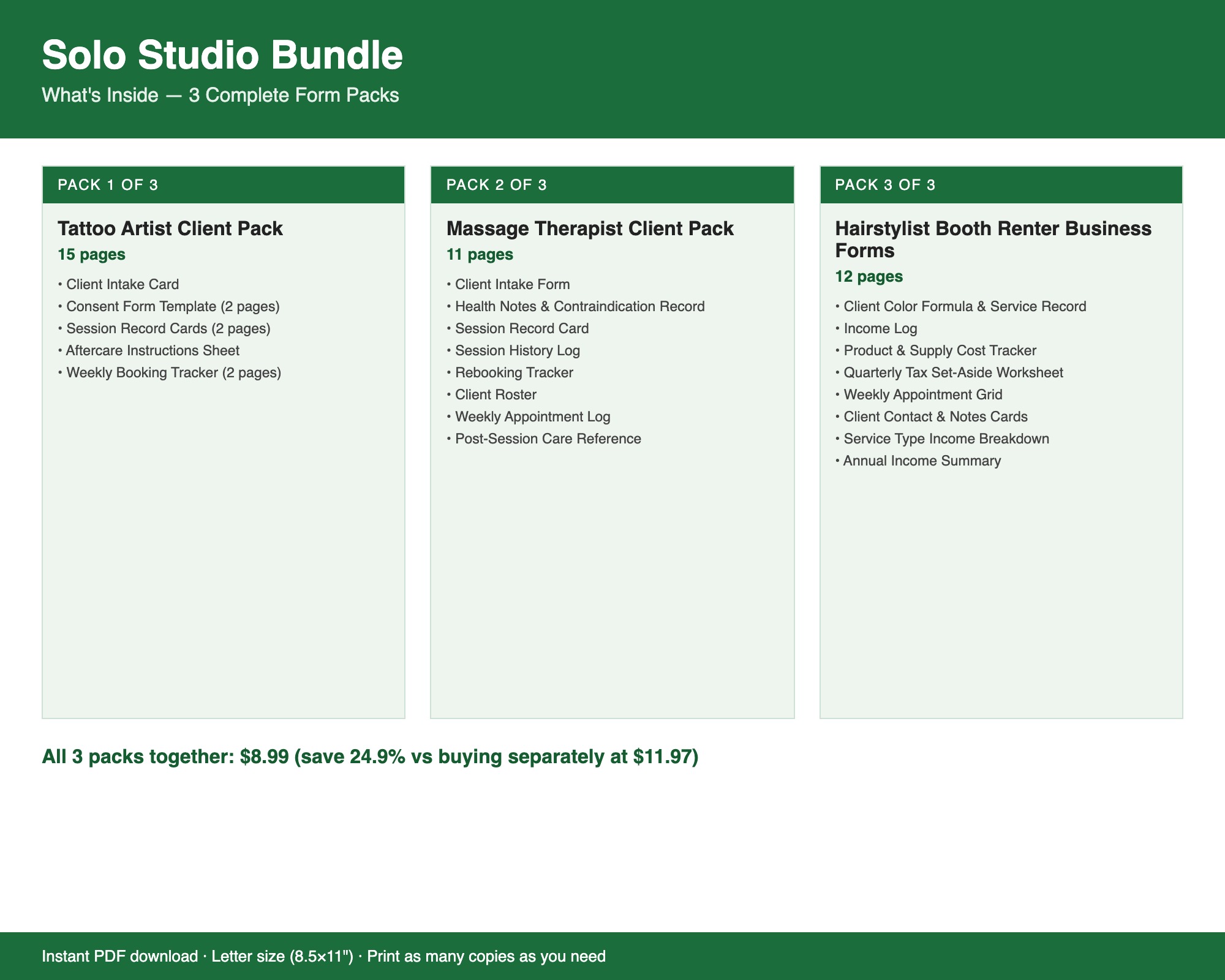Select "Client Intake Card" list item

119,284
